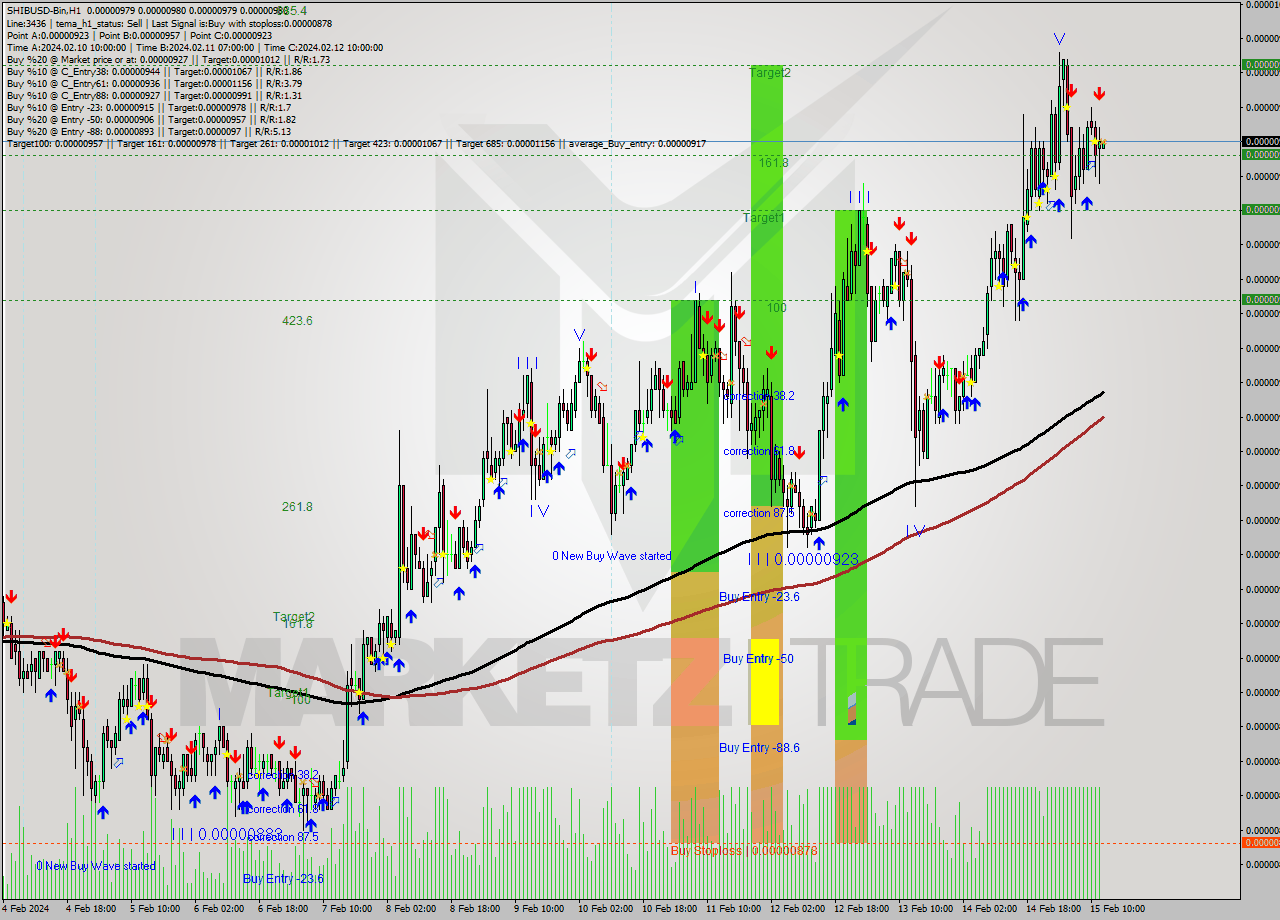Screen dimensions: 1280x920
Task: Click the '6 Feb 02:00' time label
Action: pos(219,909)
